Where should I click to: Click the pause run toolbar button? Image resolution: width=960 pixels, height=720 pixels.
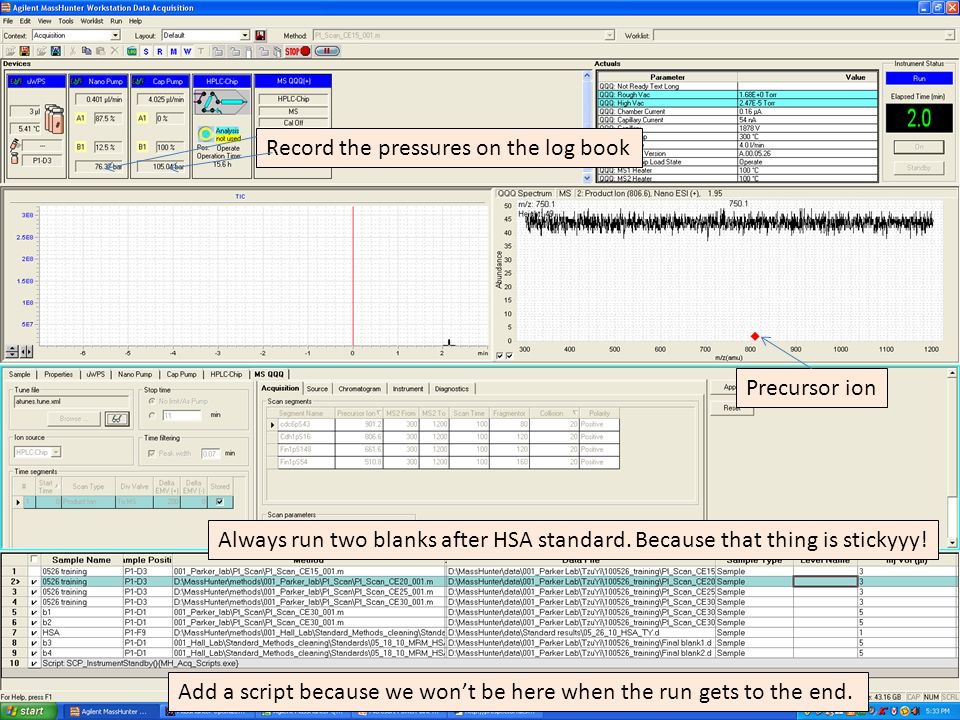(327, 51)
